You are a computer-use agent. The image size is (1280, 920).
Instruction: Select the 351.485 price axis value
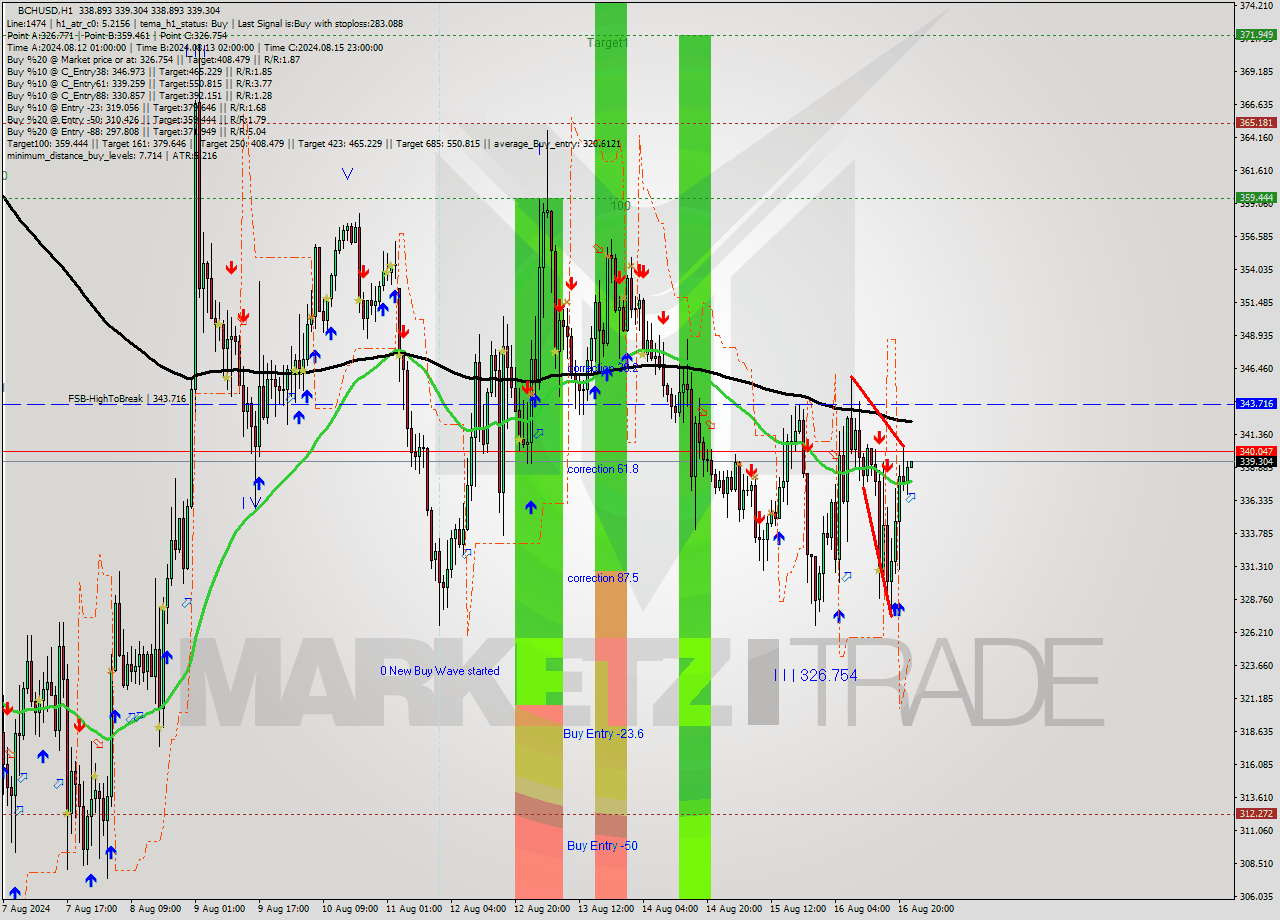pos(1256,303)
